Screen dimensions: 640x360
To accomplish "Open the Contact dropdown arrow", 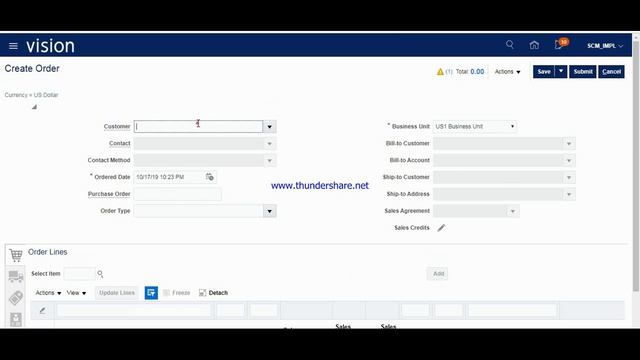I will pos(269,144).
